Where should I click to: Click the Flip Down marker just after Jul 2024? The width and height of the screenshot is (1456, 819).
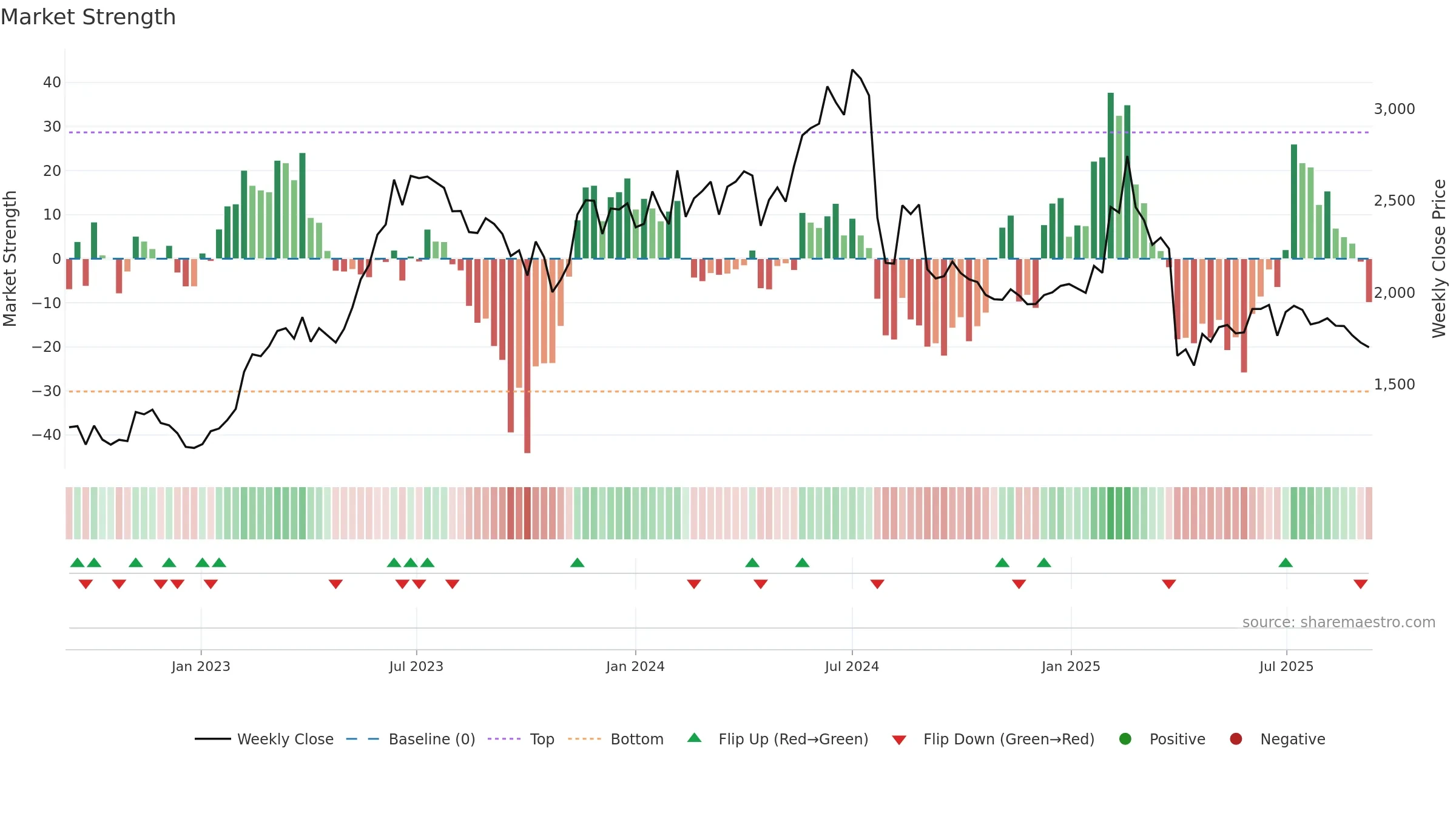pyautogui.click(x=877, y=584)
